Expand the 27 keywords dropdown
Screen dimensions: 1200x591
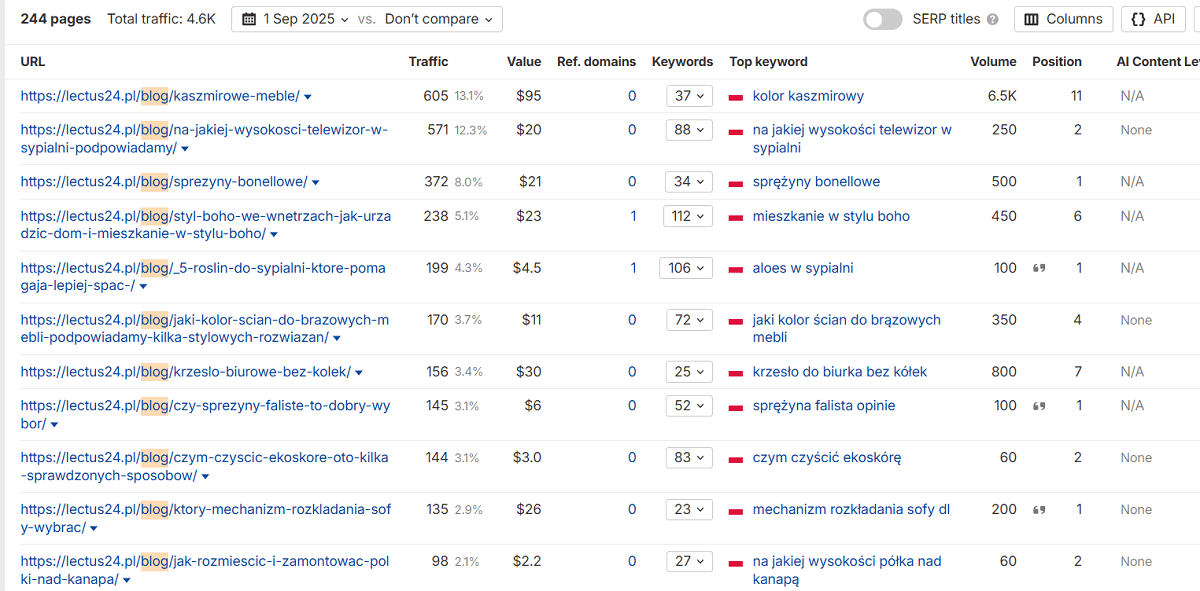click(x=690, y=562)
